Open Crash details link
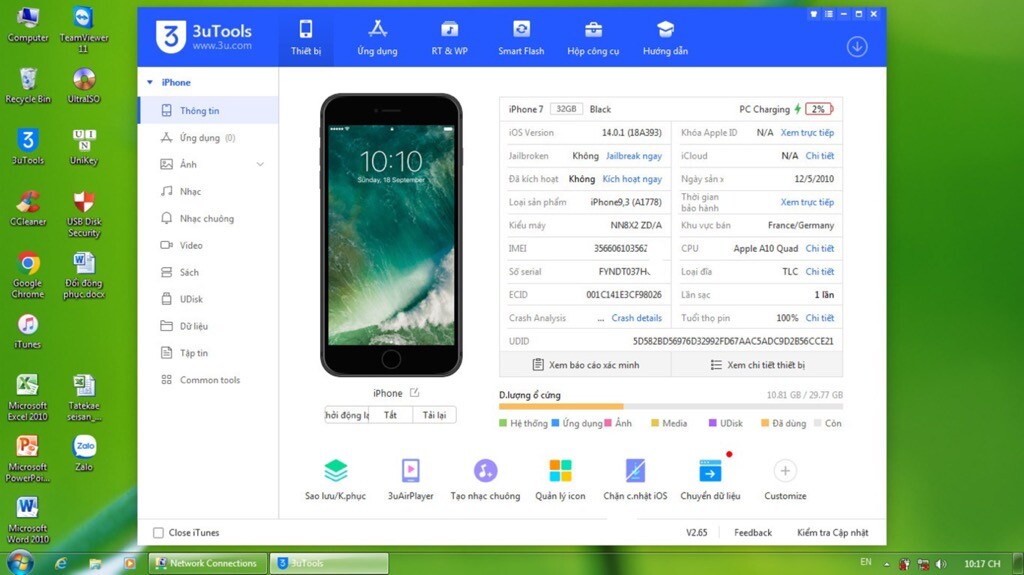1024x575 pixels. [x=637, y=318]
